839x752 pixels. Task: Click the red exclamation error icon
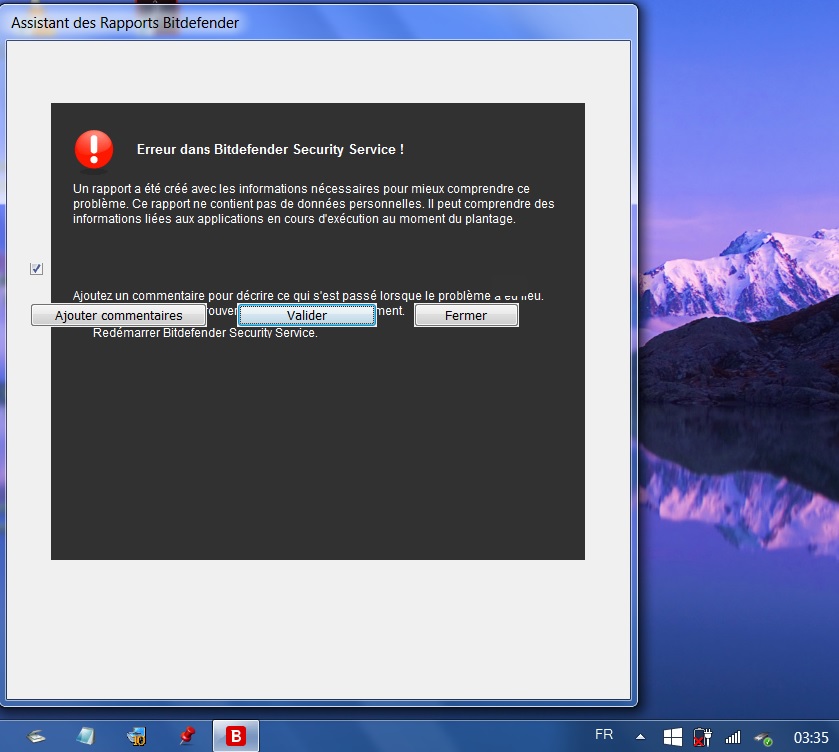(x=94, y=150)
